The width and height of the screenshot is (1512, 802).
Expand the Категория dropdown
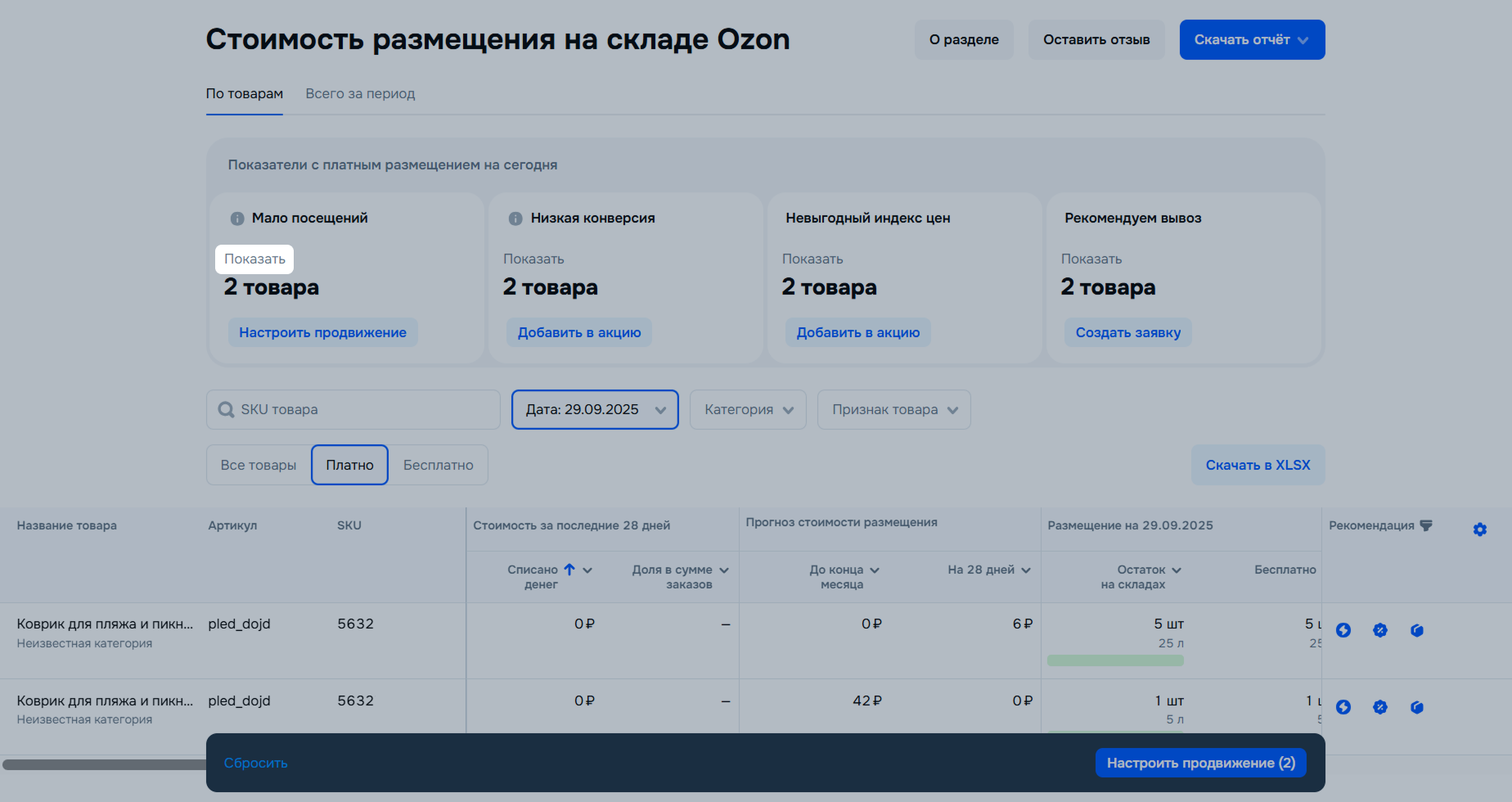click(748, 409)
